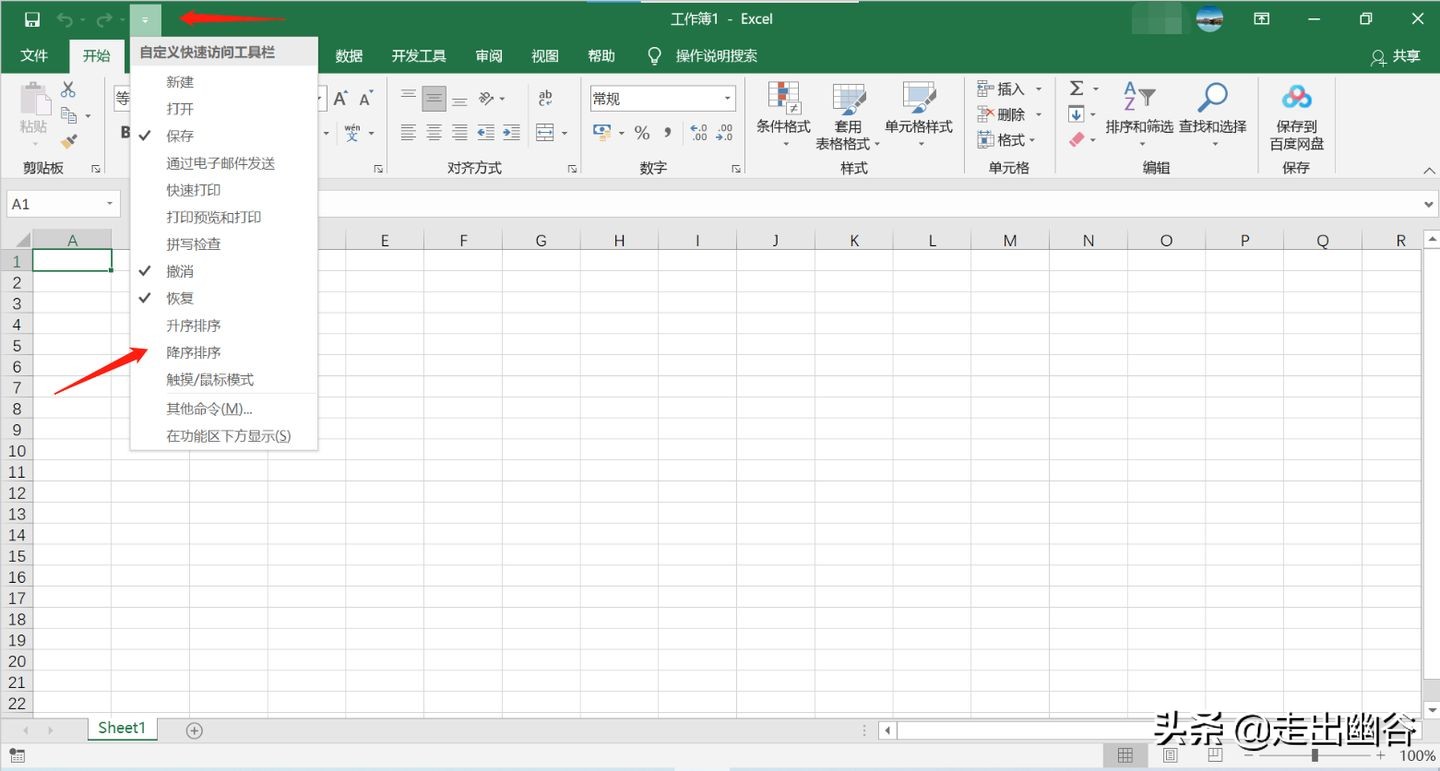Apply Percent Style with the % icon
Viewport: 1440px width, 771px height.
[642, 132]
